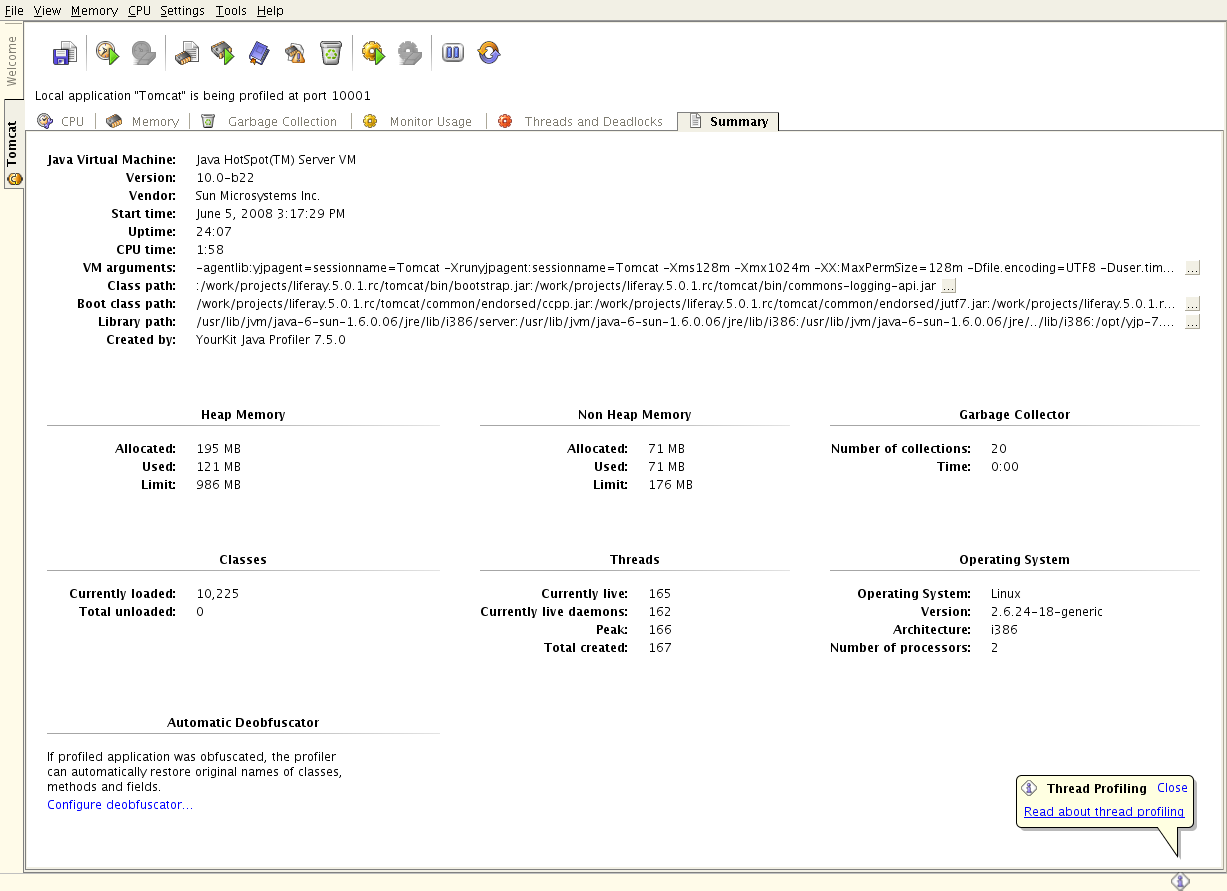
Task: Start object allocation recording via the chip-play icon
Action: (x=223, y=53)
